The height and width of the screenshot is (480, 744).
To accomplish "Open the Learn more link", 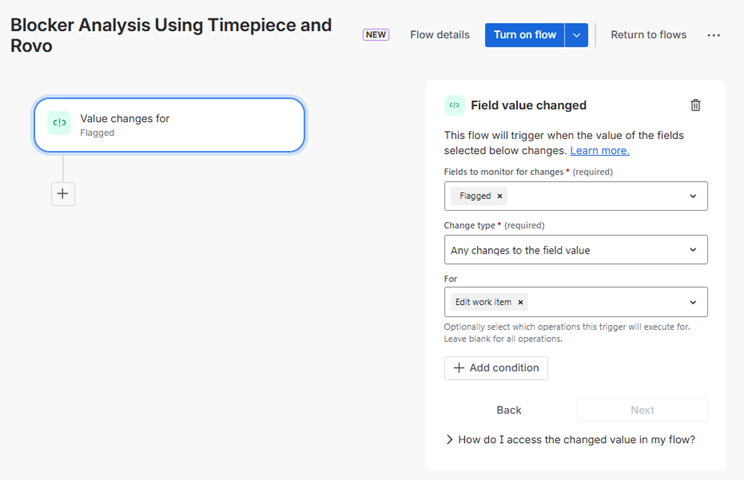I will coord(600,151).
